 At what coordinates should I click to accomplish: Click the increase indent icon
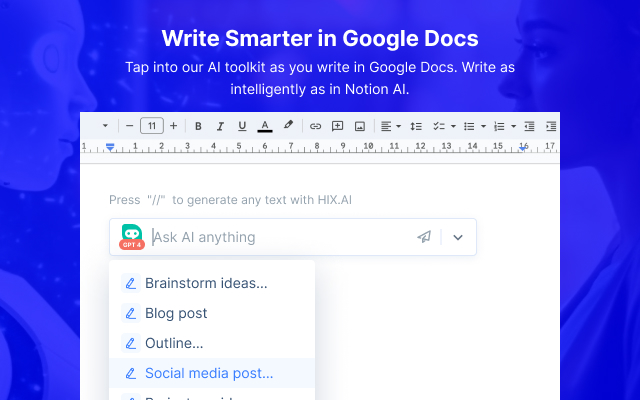pos(551,127)
